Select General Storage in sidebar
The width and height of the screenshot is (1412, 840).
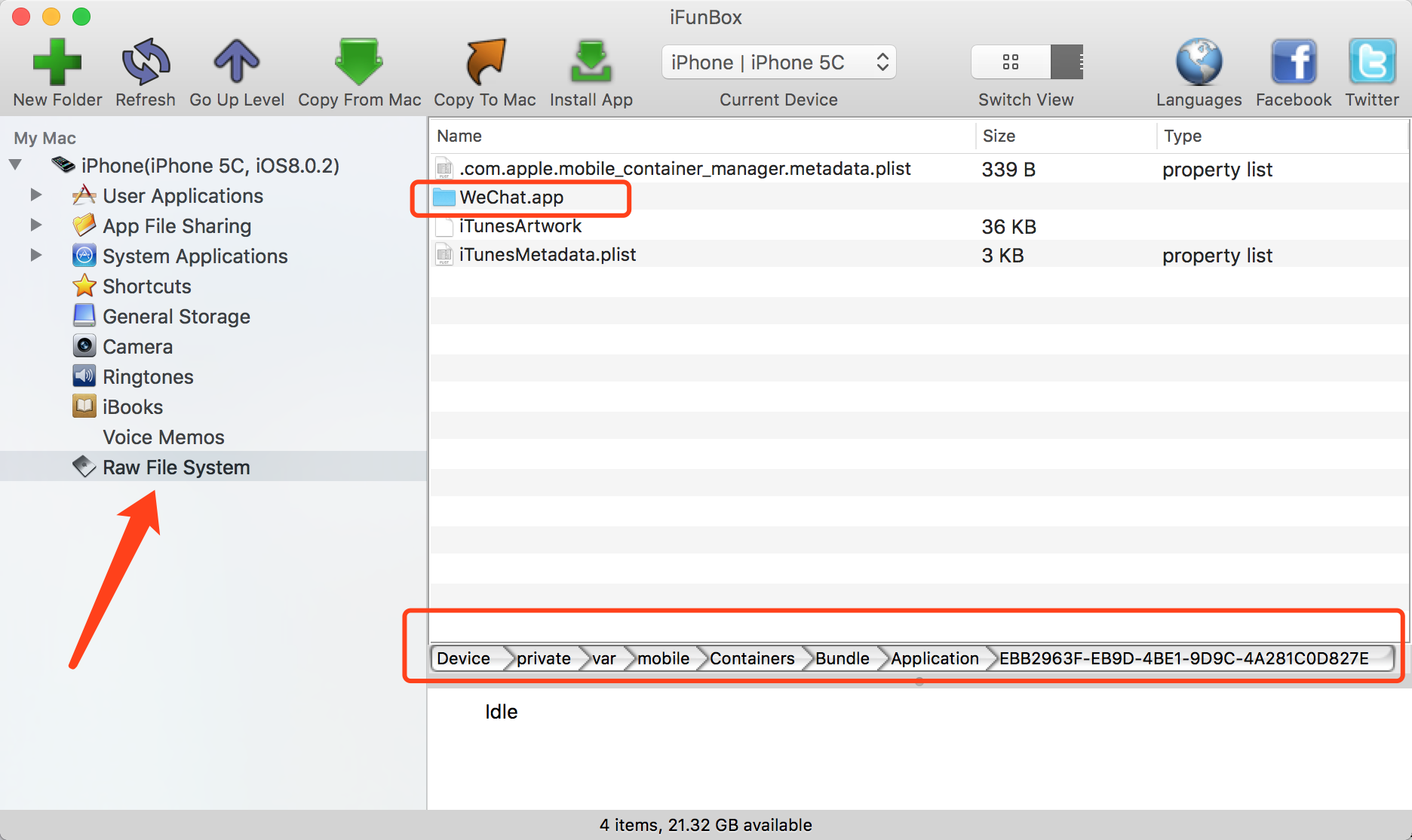[x=176, y=317]
